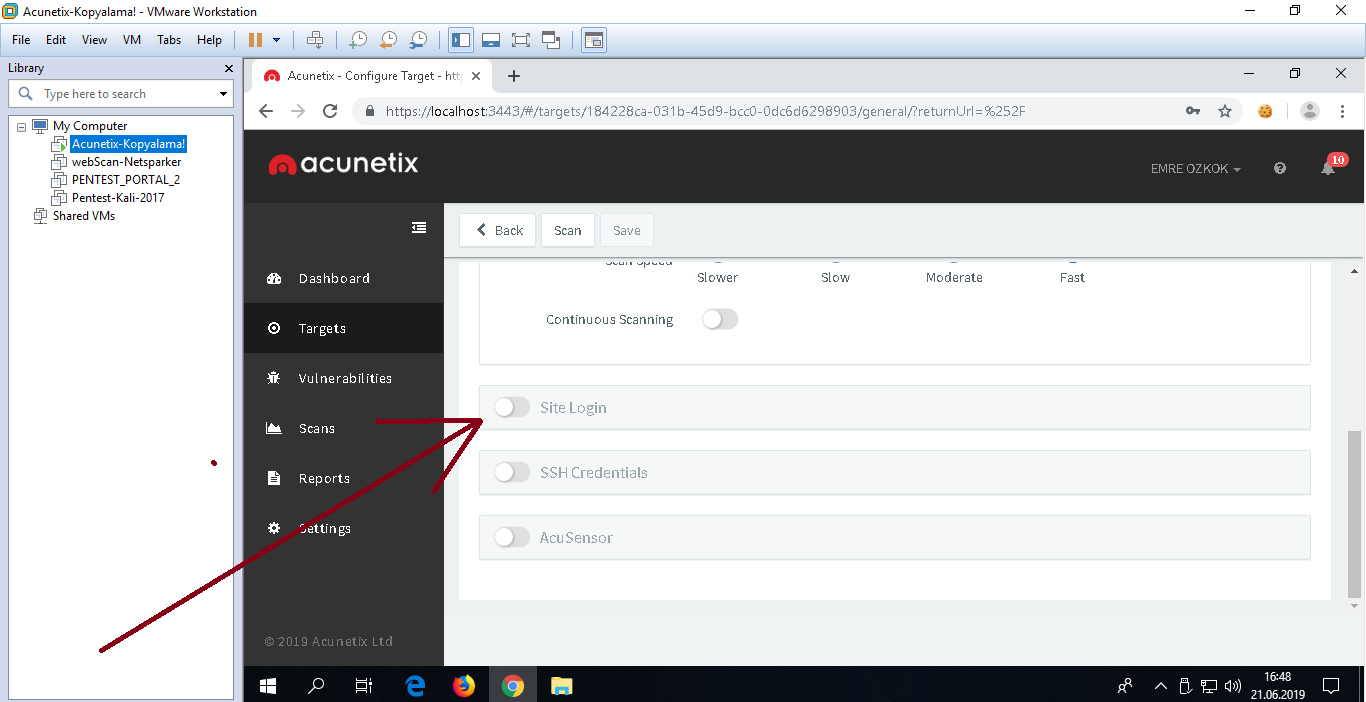Toggle Continuous Scanning on

pos(720,320)
